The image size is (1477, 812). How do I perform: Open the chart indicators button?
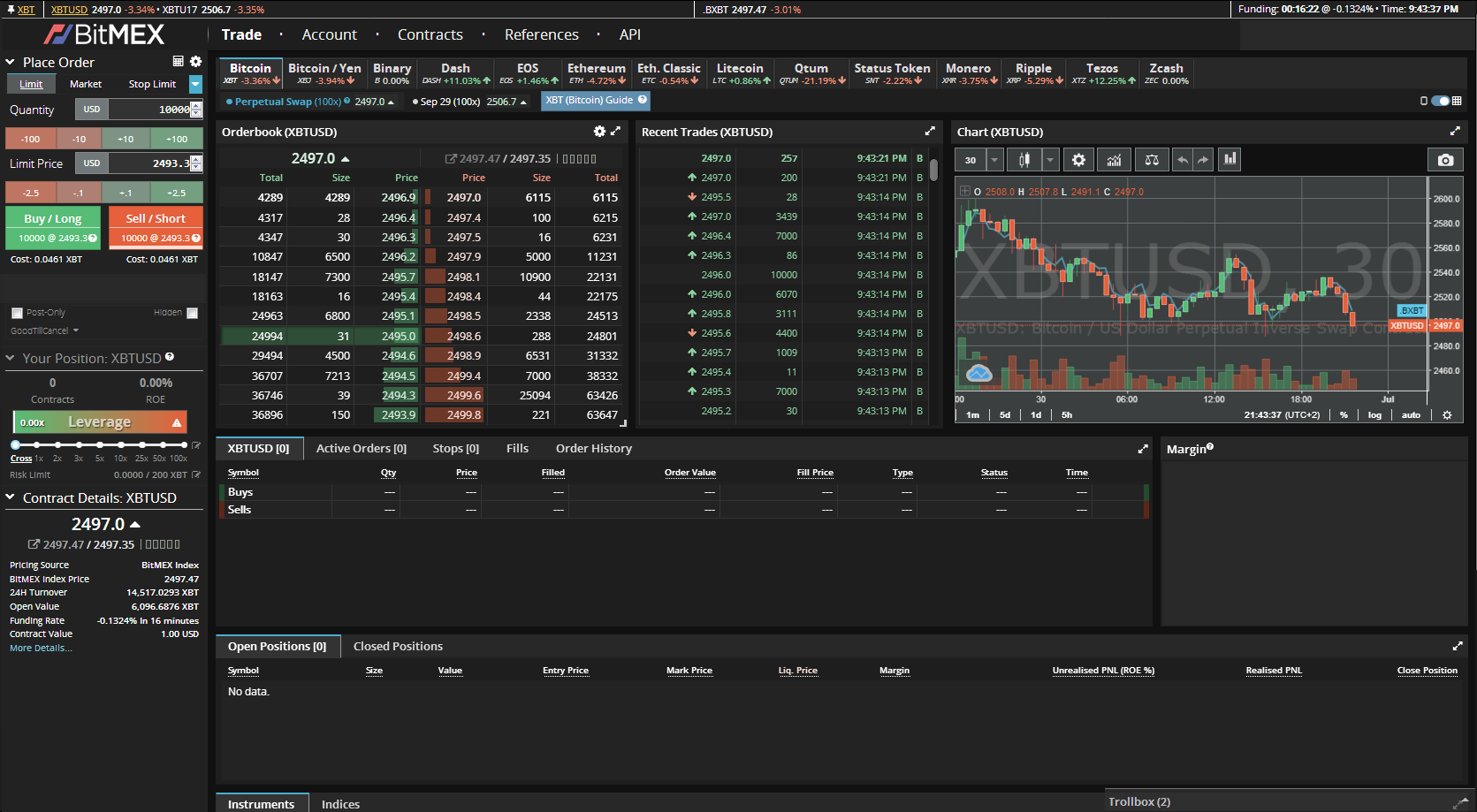(1114, 160)
